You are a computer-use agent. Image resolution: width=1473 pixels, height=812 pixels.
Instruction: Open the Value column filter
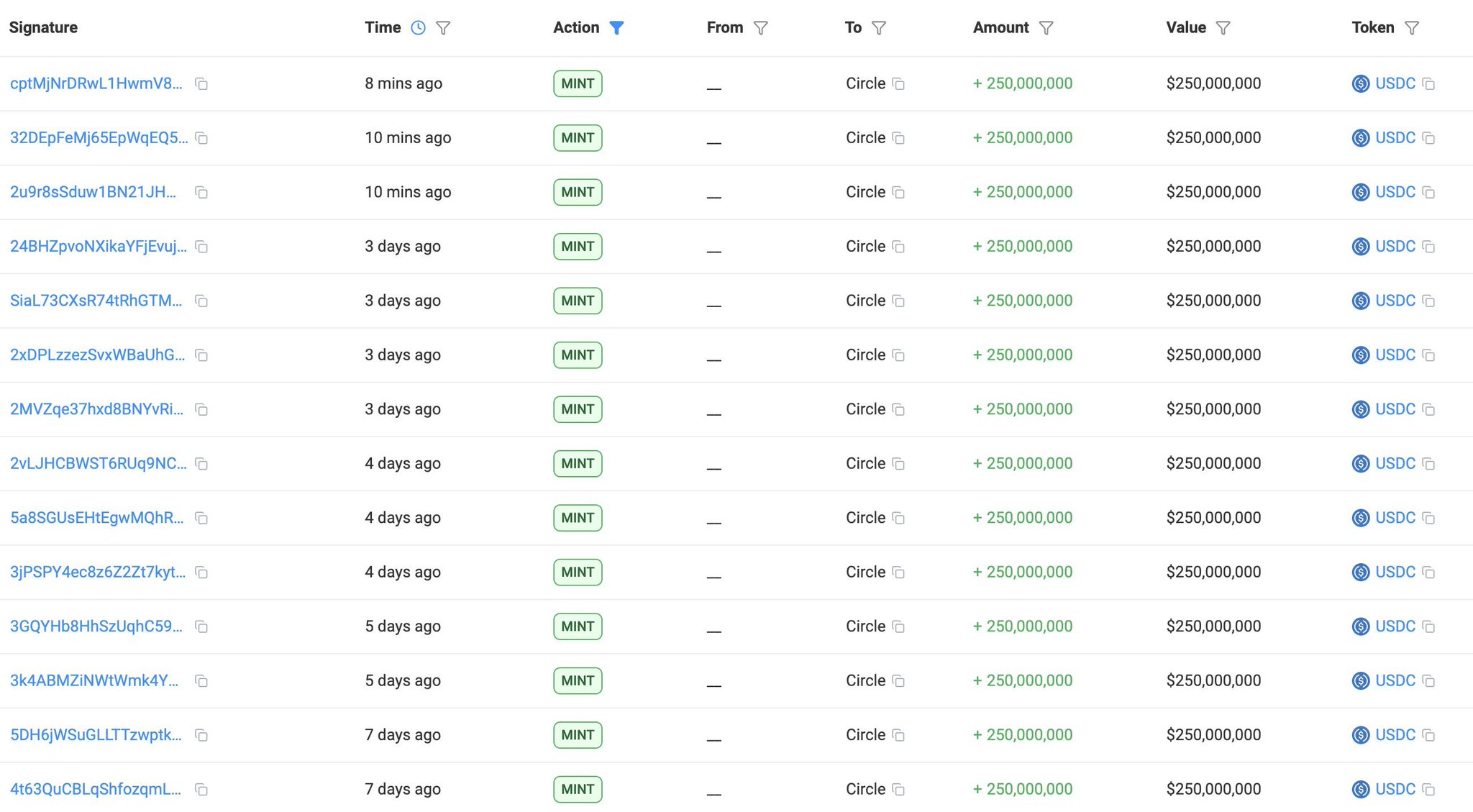coord(1223,28)
